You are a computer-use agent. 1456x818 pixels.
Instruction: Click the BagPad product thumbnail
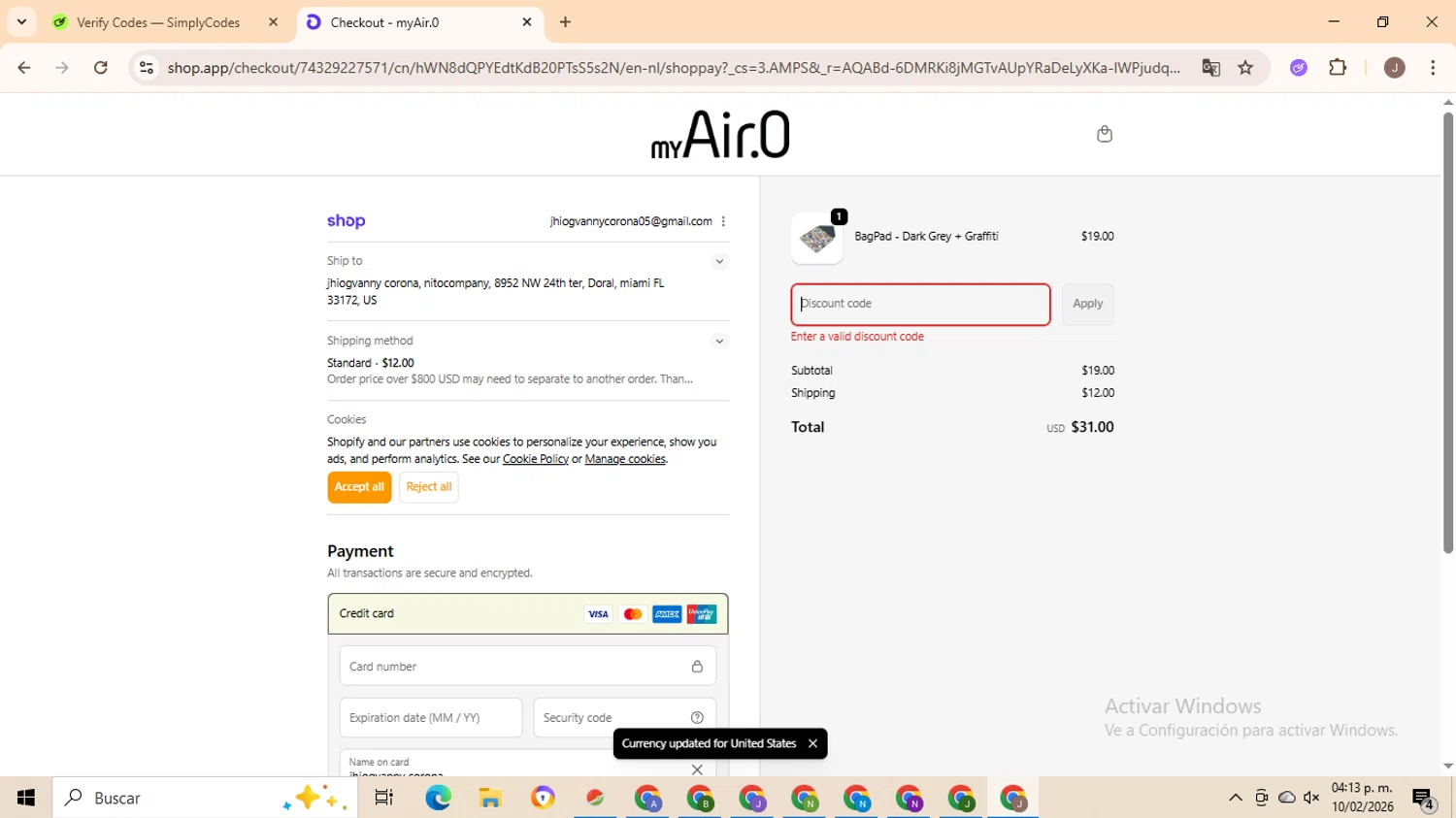point(817,239)
